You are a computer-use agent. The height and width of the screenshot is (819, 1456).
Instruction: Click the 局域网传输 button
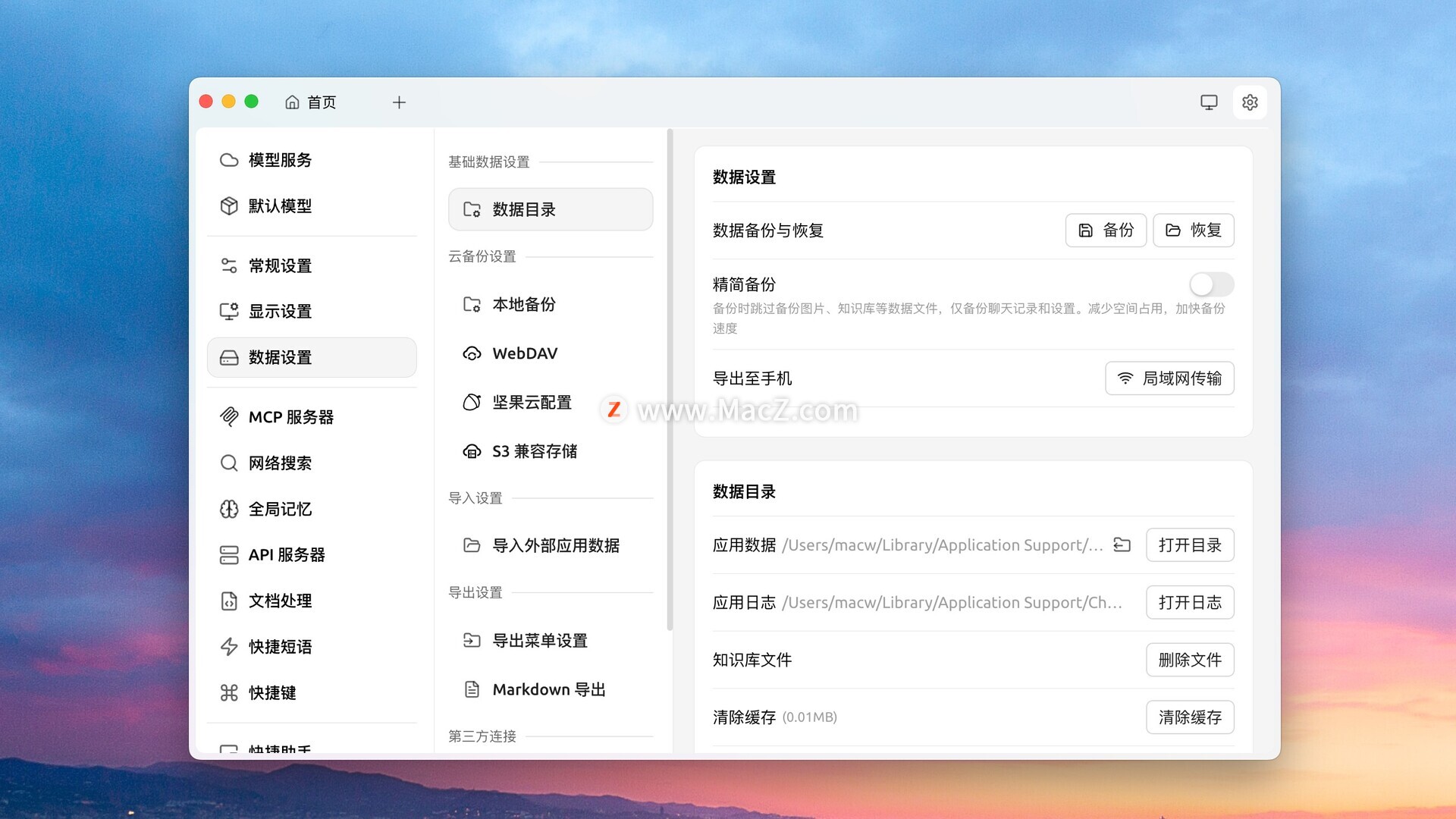[x=1169, y=378]
